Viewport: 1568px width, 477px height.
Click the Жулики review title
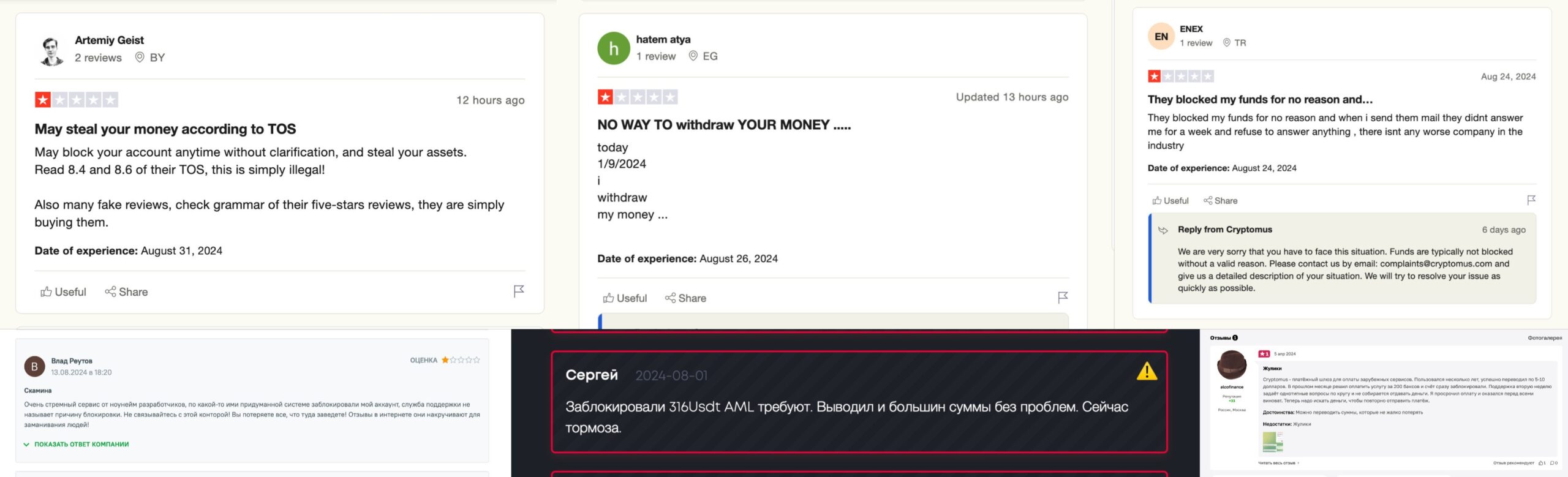pyautogui.click(x=1272, y=369)
